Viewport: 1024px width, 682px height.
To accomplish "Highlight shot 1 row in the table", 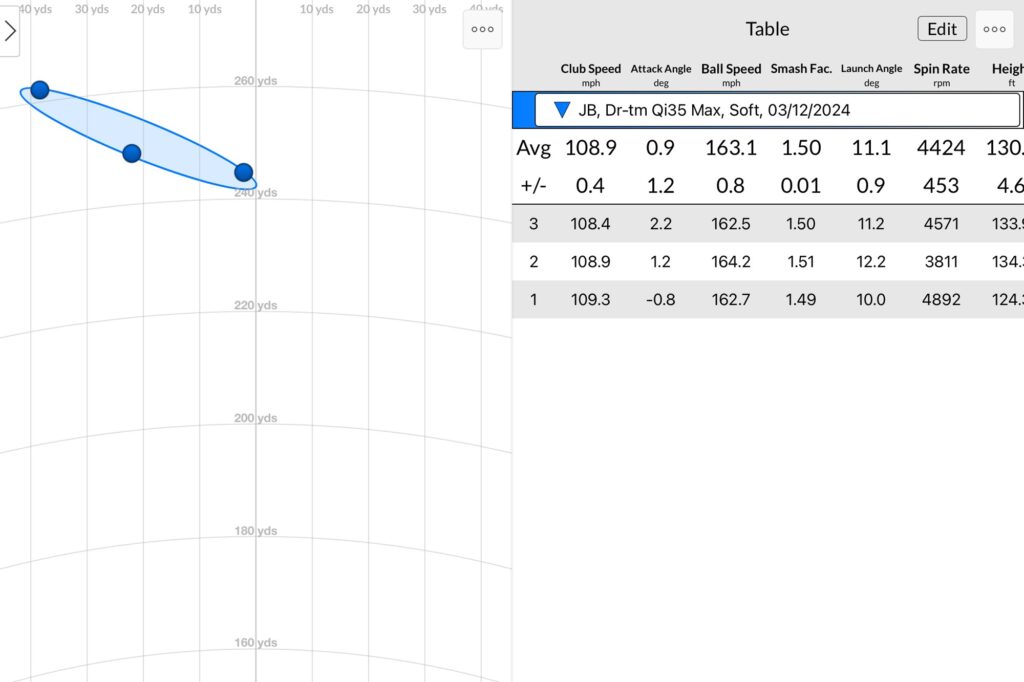I will tap(767, 300).
